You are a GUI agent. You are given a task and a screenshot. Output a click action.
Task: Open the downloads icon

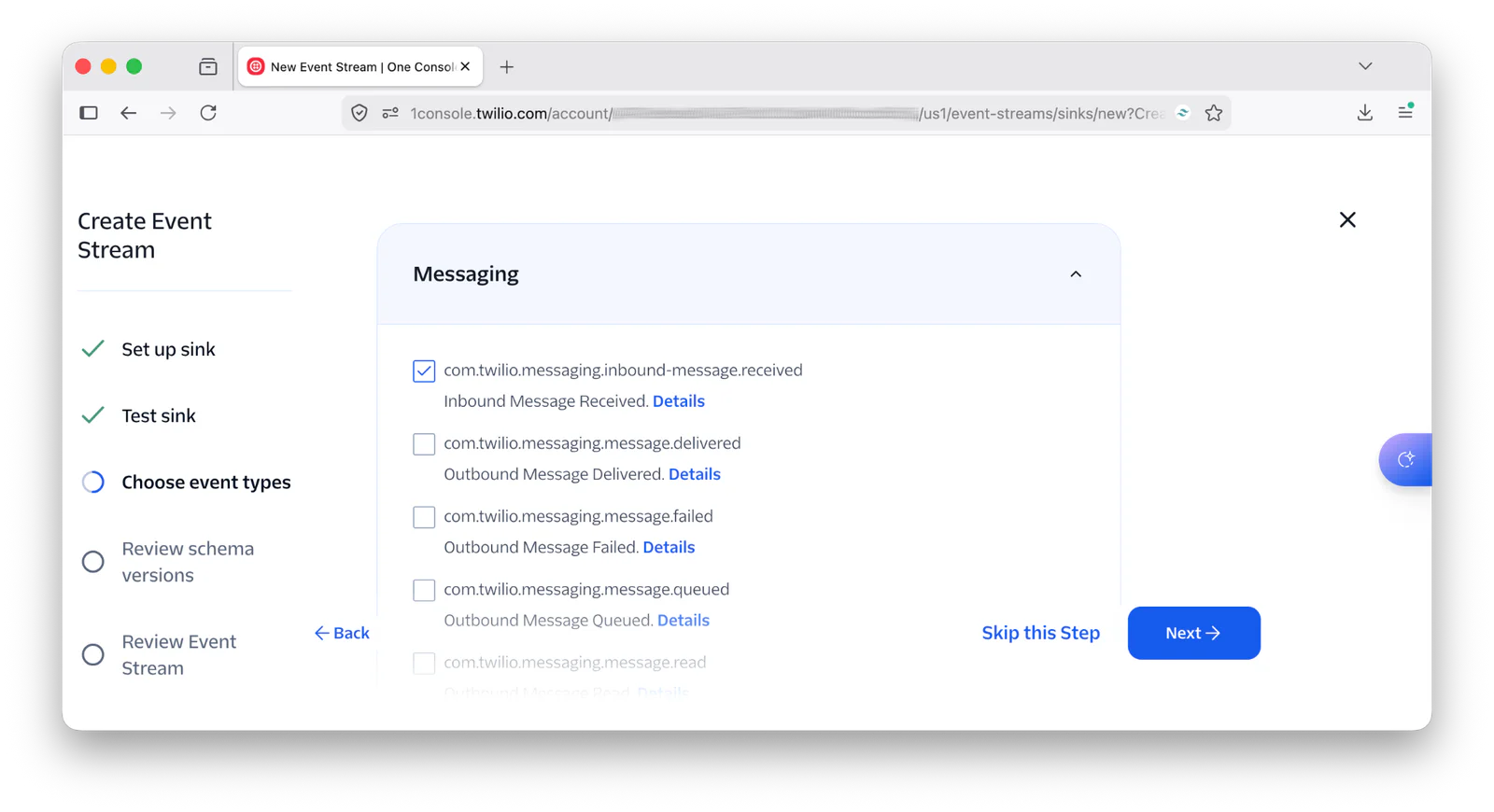pos(1365,113)
